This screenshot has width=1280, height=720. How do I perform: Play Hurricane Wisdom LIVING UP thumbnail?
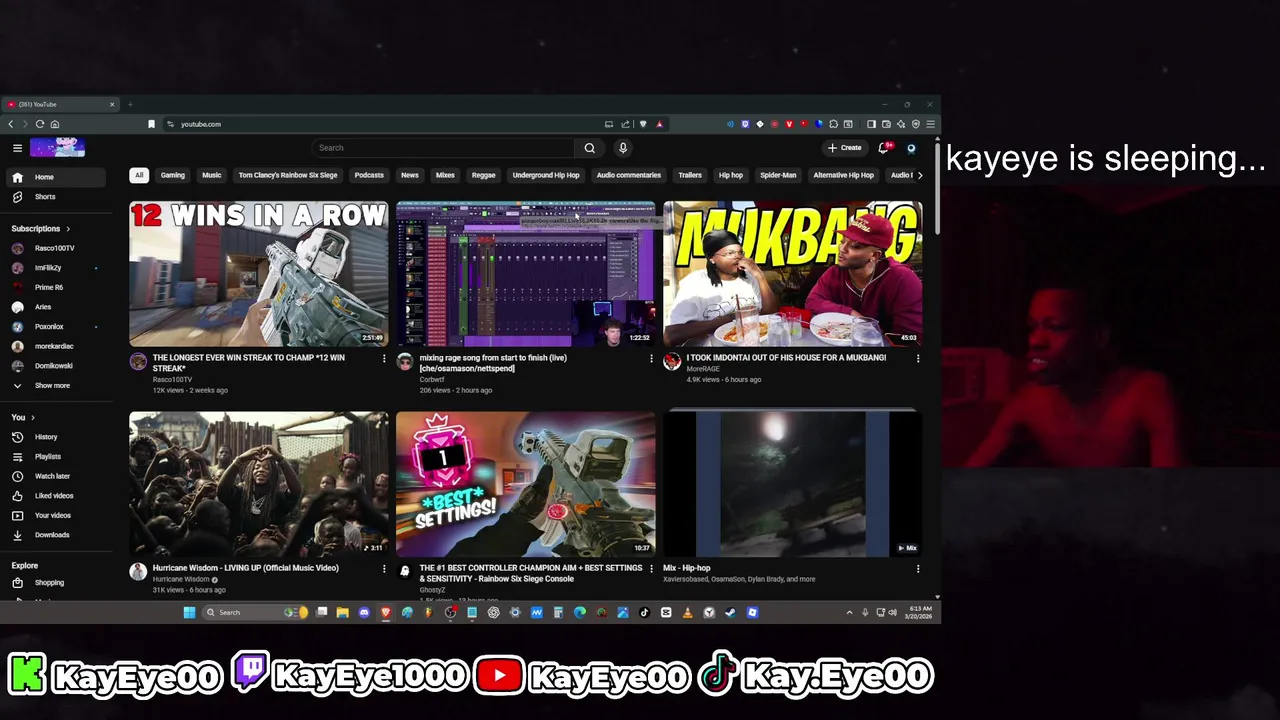pos(258,484)
